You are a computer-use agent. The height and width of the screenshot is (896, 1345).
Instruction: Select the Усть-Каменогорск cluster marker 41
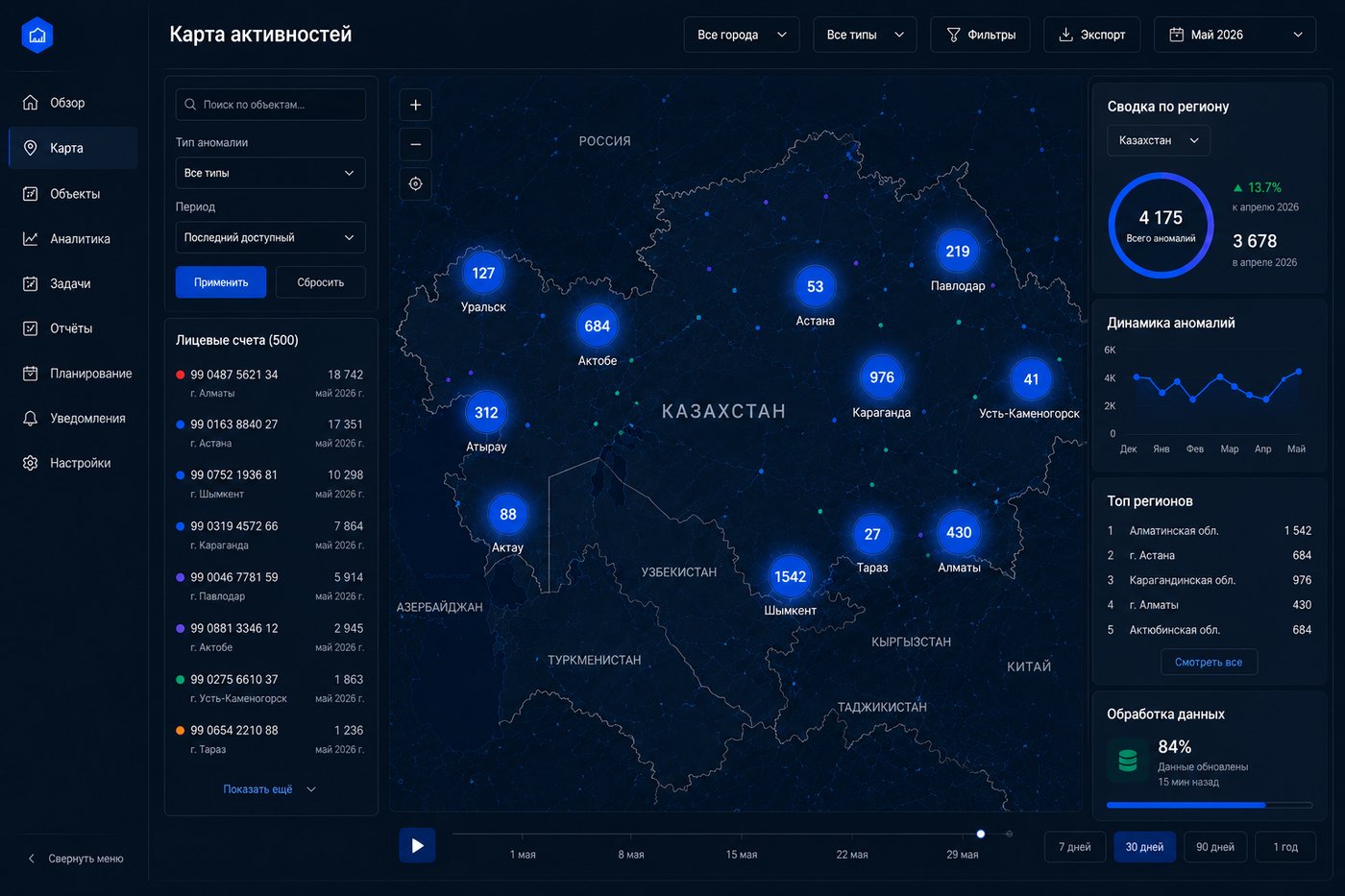[x=1031, y=379]
